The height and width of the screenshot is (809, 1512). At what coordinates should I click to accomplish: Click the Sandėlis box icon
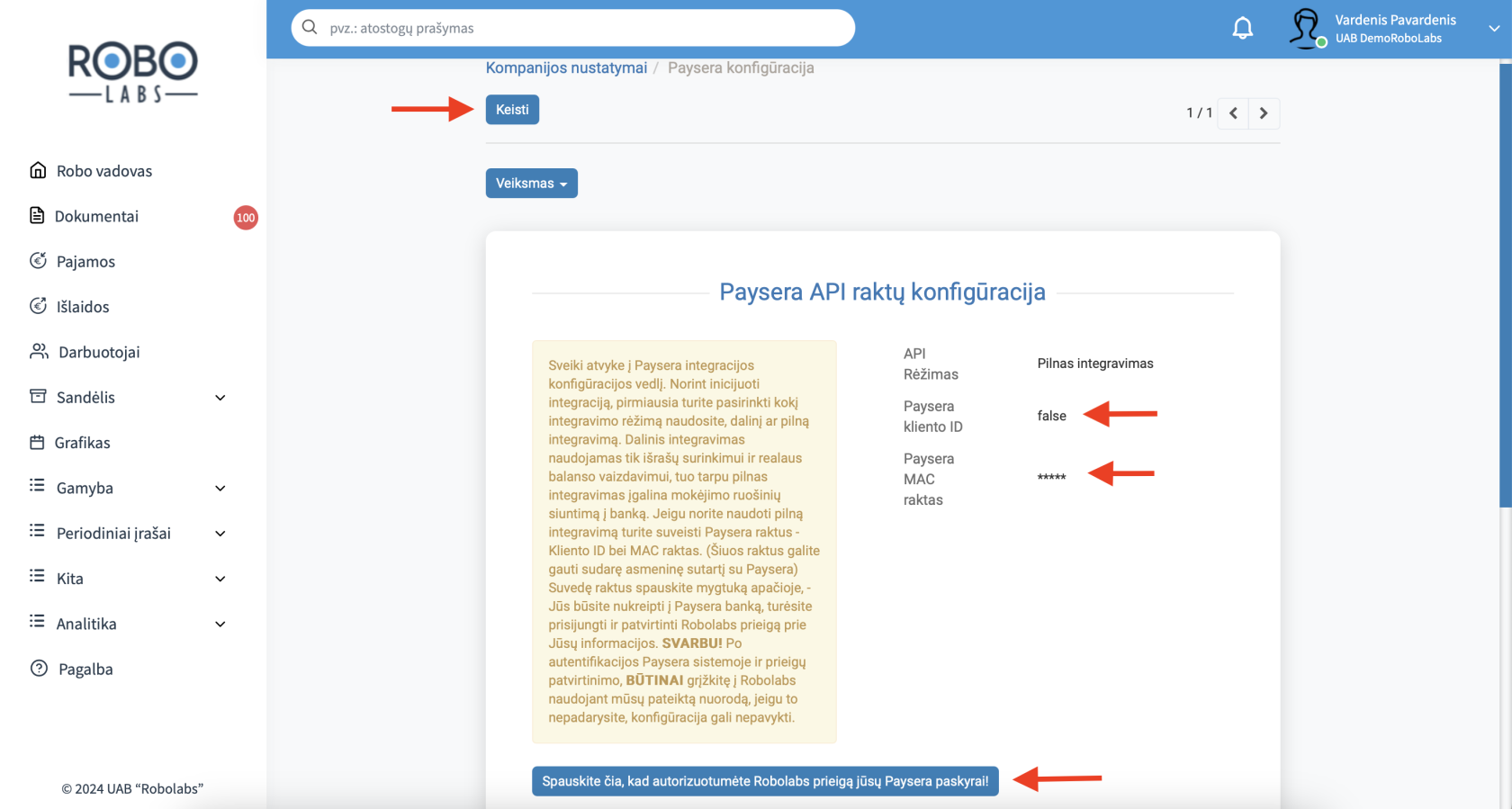click(38, 396)
